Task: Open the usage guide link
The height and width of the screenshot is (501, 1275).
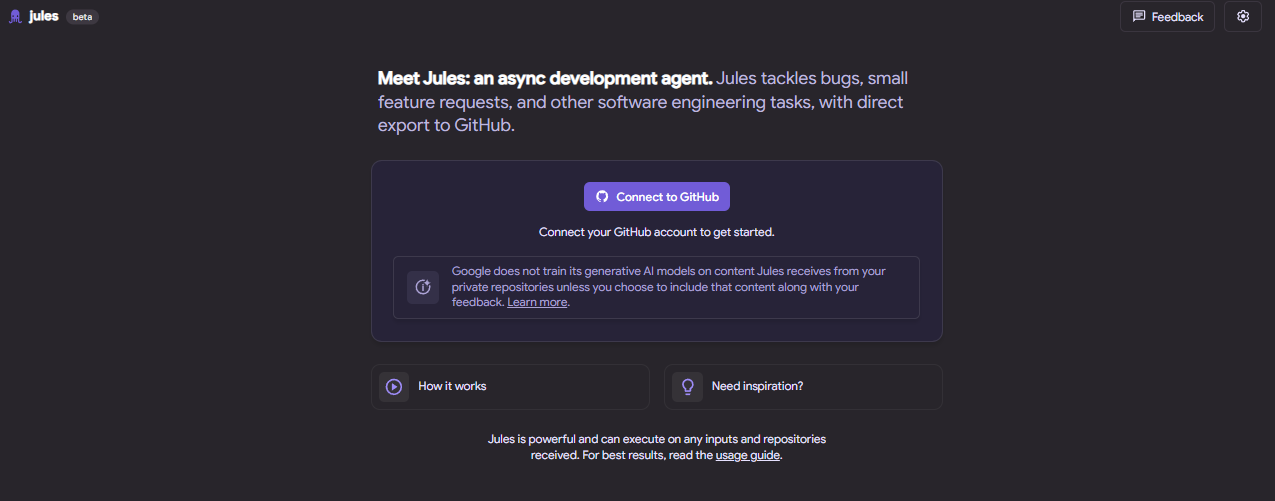Action: (x=747, y=455)
